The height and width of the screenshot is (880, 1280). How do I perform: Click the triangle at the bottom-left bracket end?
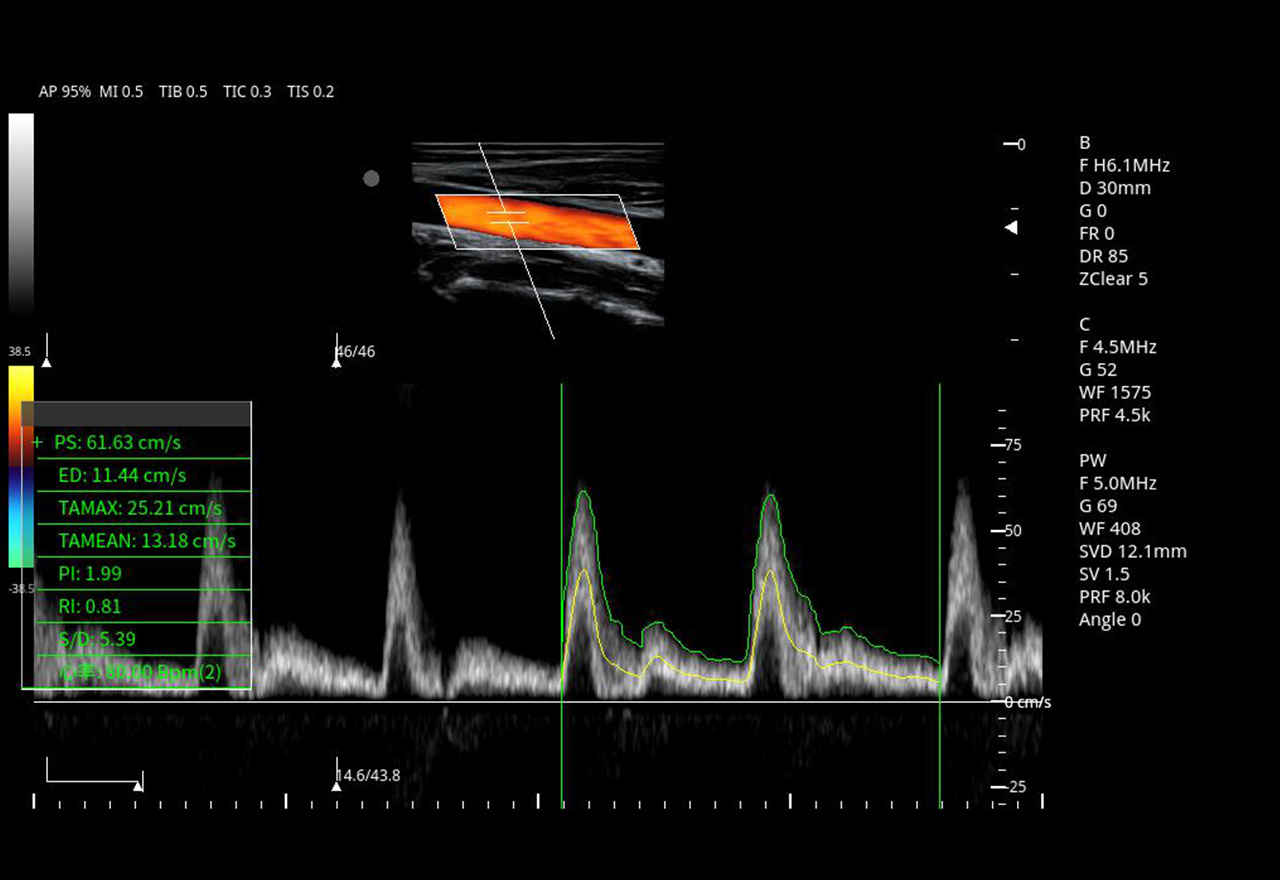pos(138,787)
